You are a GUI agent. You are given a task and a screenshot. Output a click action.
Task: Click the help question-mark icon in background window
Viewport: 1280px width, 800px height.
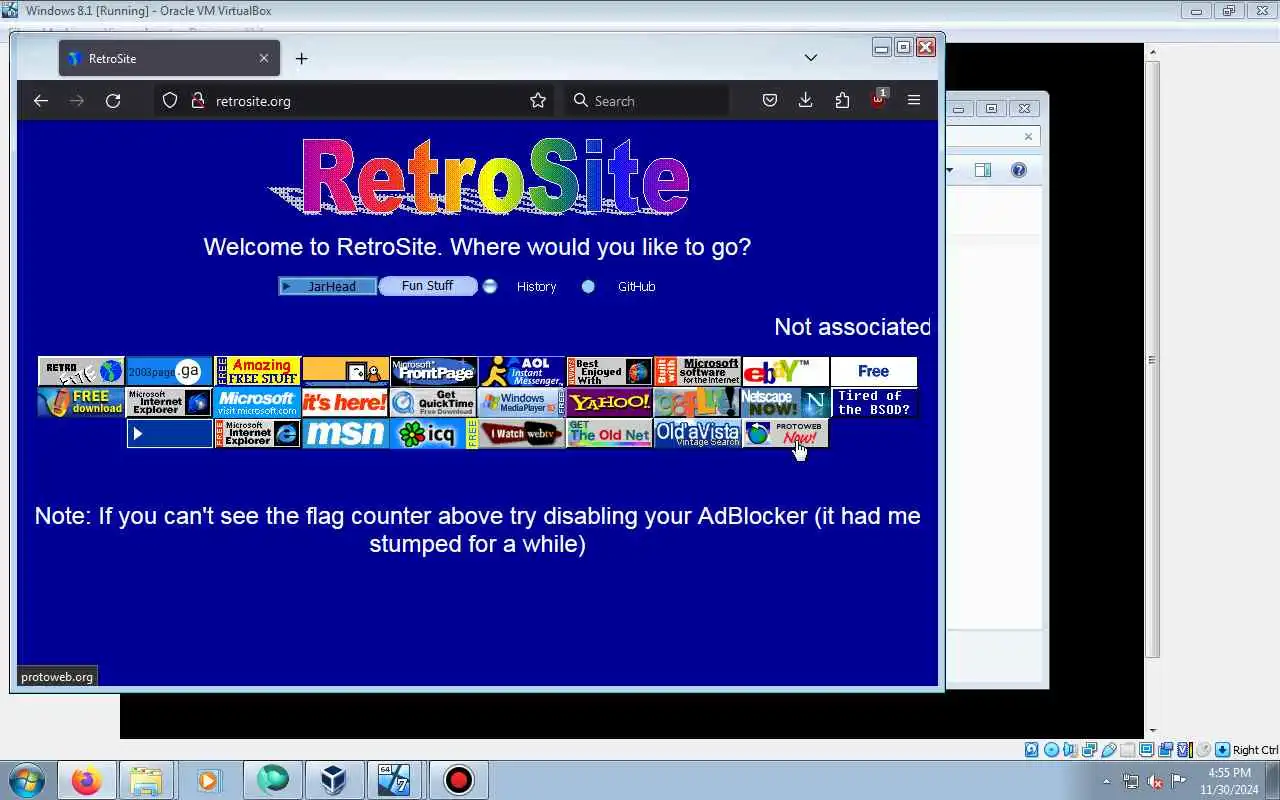click(1018, 170)
